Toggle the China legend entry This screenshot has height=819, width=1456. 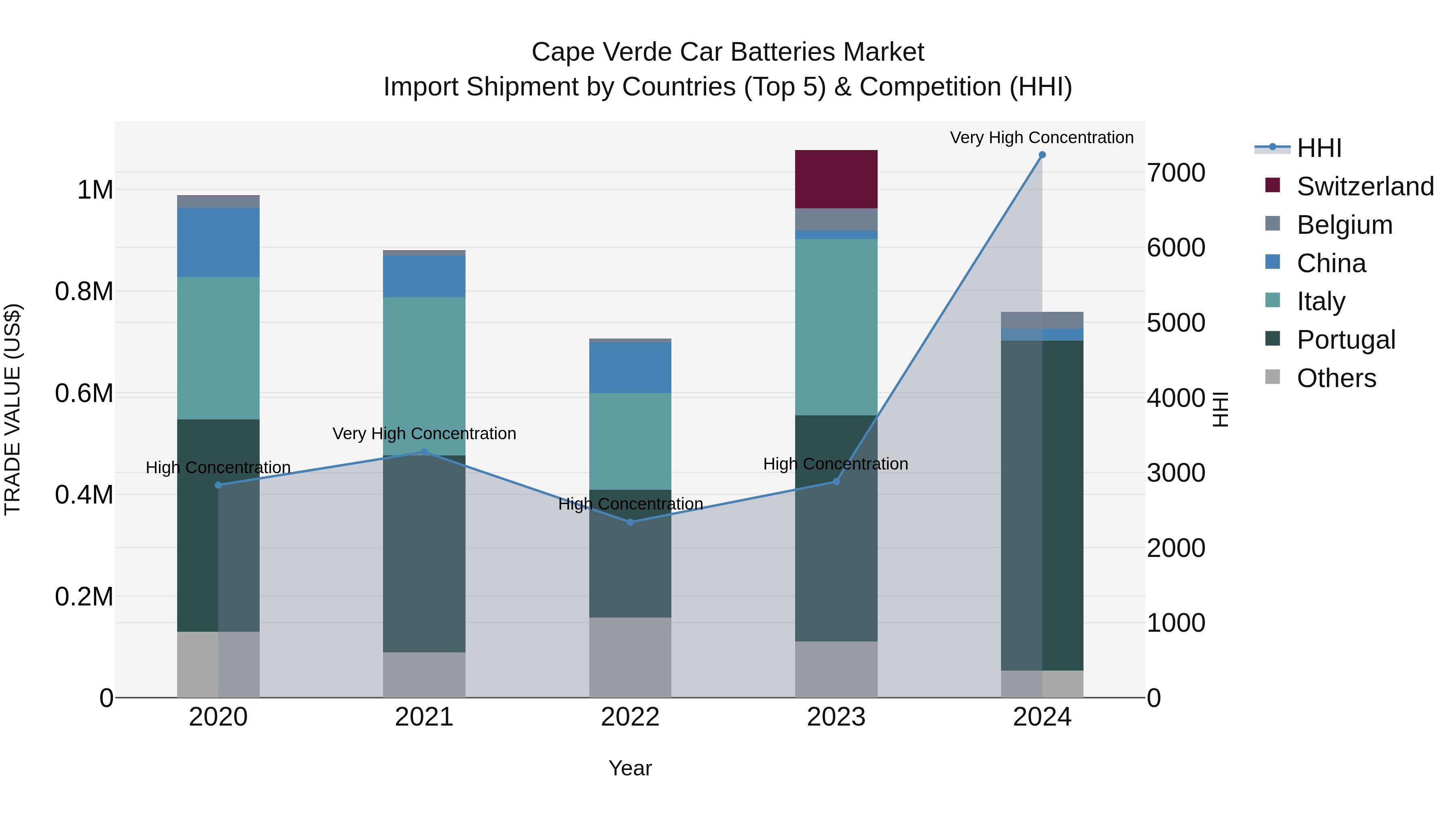tap(1315, 263)
